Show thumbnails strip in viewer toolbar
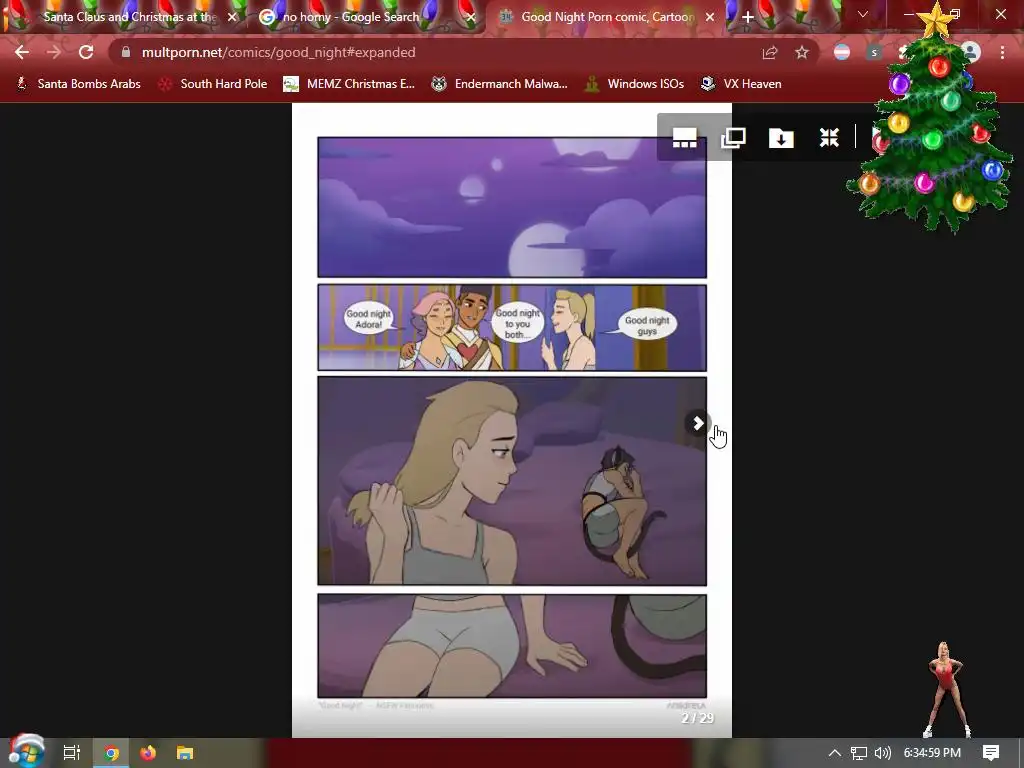Screen dimensions: 1024x768 (684, 138)
